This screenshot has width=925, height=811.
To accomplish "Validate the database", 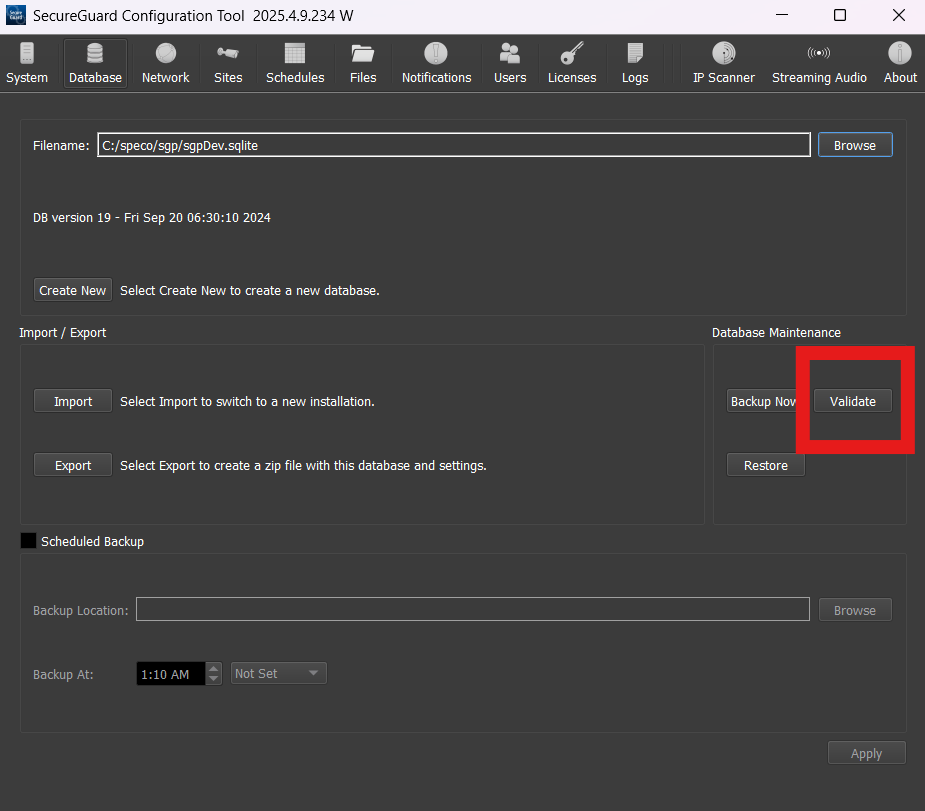I will [x=852, y=400].
